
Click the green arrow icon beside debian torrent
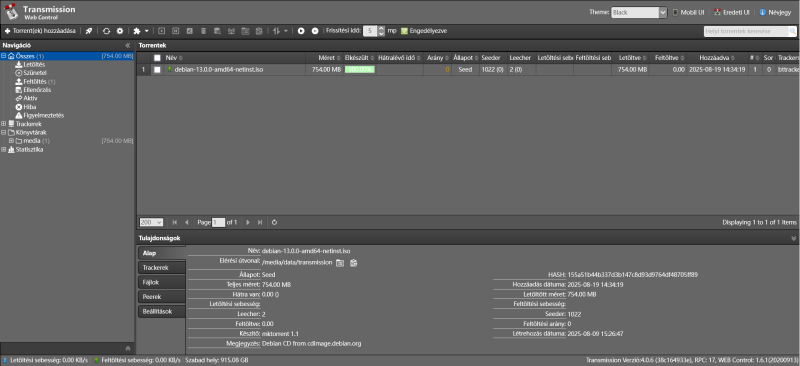coord(169,69)
